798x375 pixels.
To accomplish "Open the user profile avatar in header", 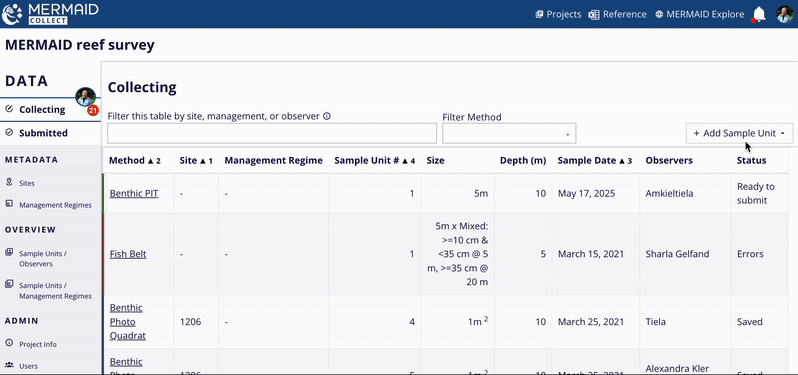I will 784,14.
